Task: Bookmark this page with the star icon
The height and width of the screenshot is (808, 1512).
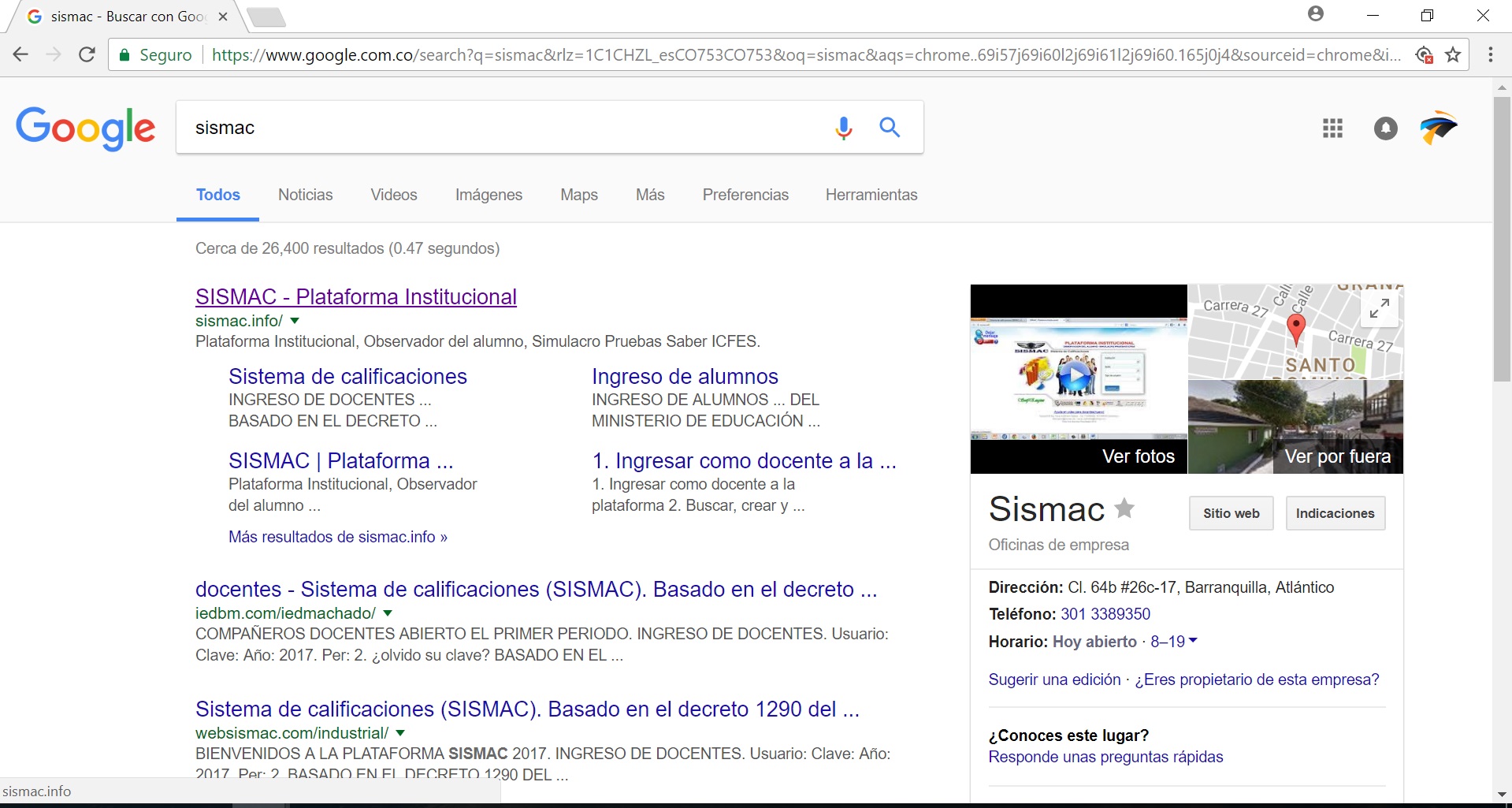Action: tap(1453, 55)
